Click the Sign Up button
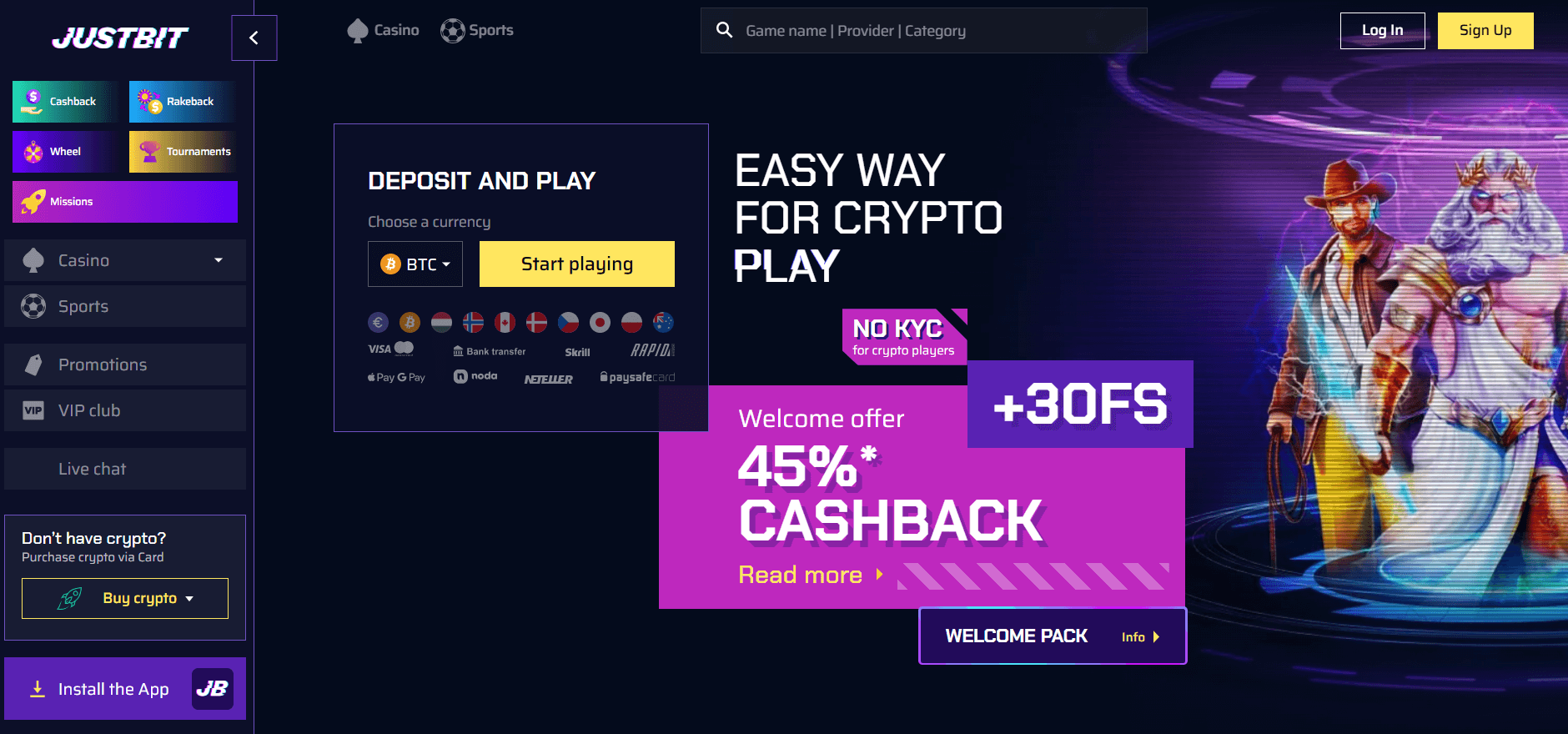1568x734 pixels. [1485, 31]
